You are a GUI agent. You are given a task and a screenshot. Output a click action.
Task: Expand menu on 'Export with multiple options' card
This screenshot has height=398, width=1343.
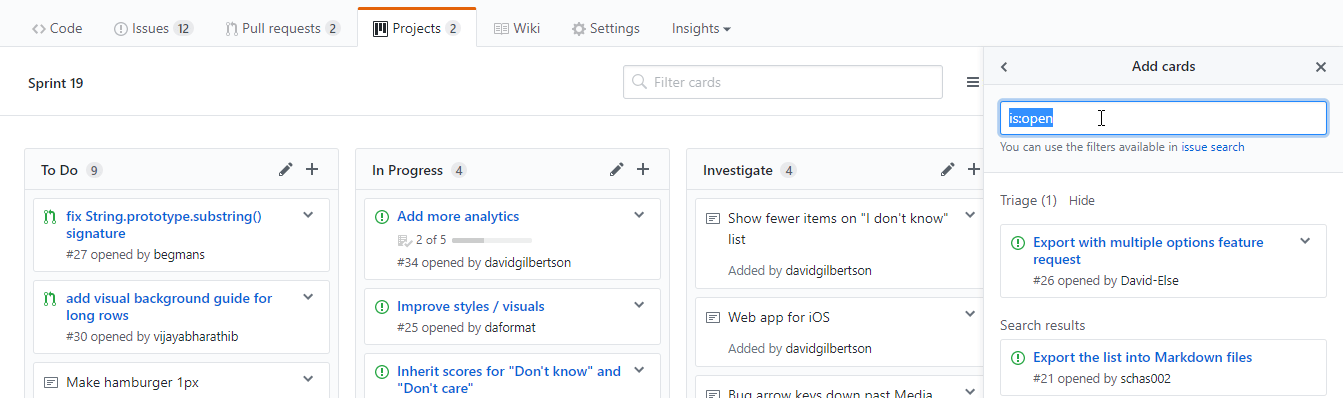point(1305,241)
